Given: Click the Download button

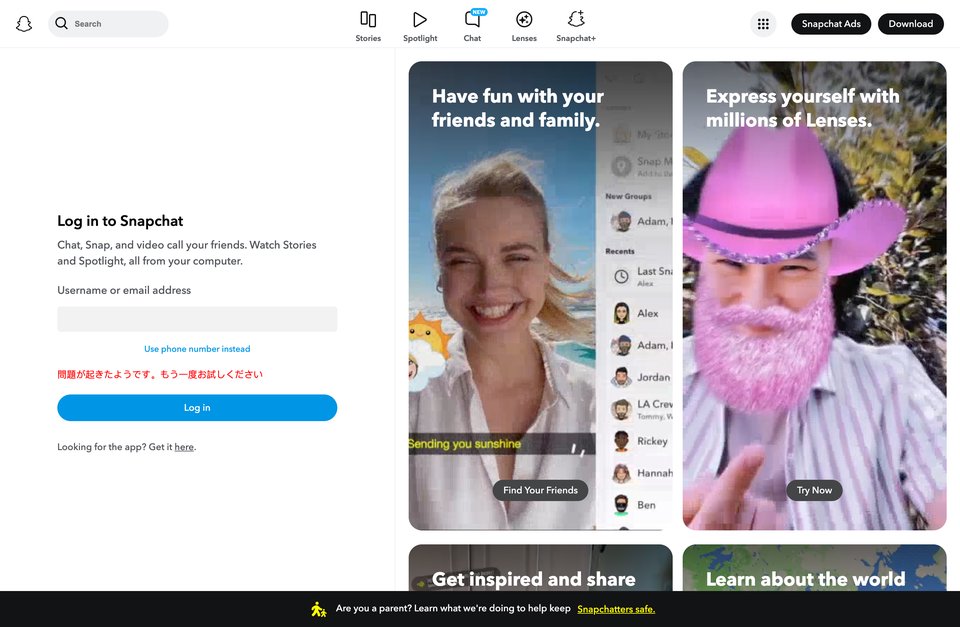Looking at the screenshot, I should (910, 24).
